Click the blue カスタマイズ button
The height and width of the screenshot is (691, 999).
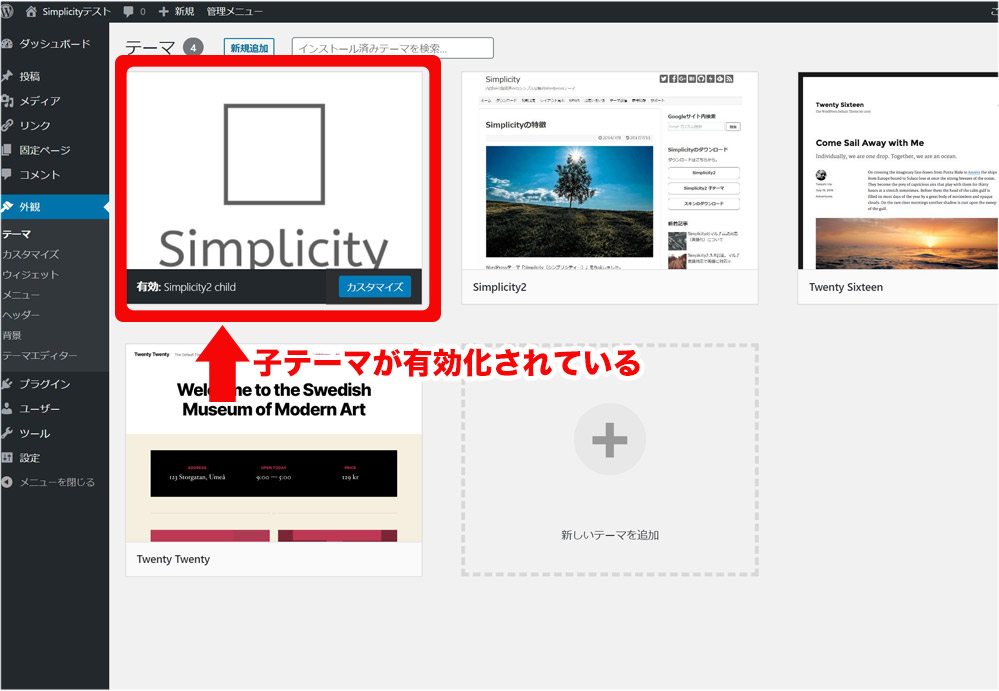pyautogui.click(x=375, y=287)
